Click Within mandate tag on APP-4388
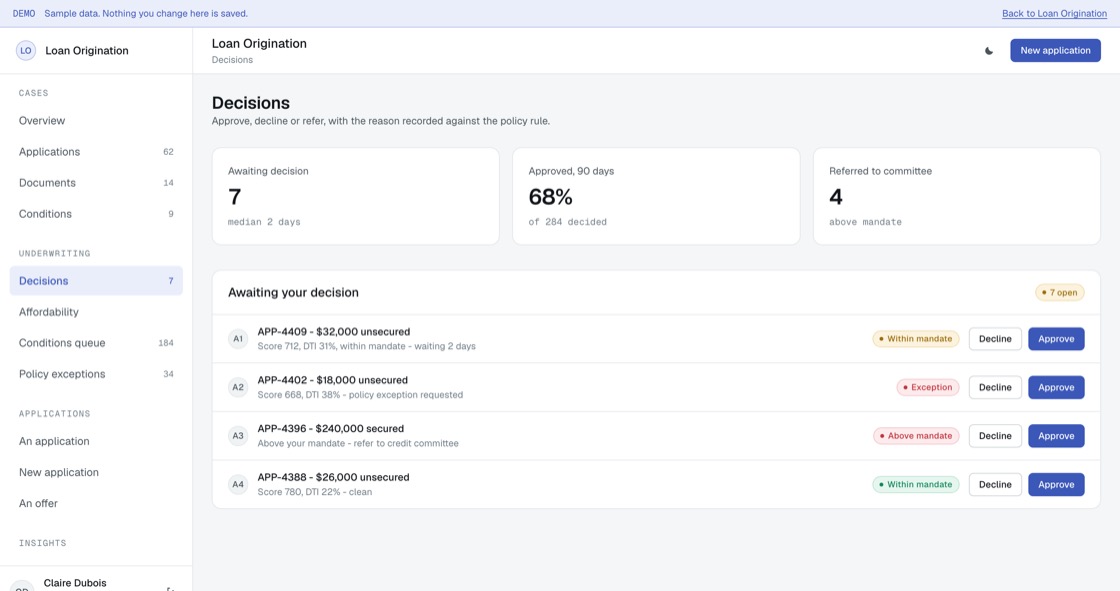The height and width of the screenshot is (591, 1120). (916, 485)
